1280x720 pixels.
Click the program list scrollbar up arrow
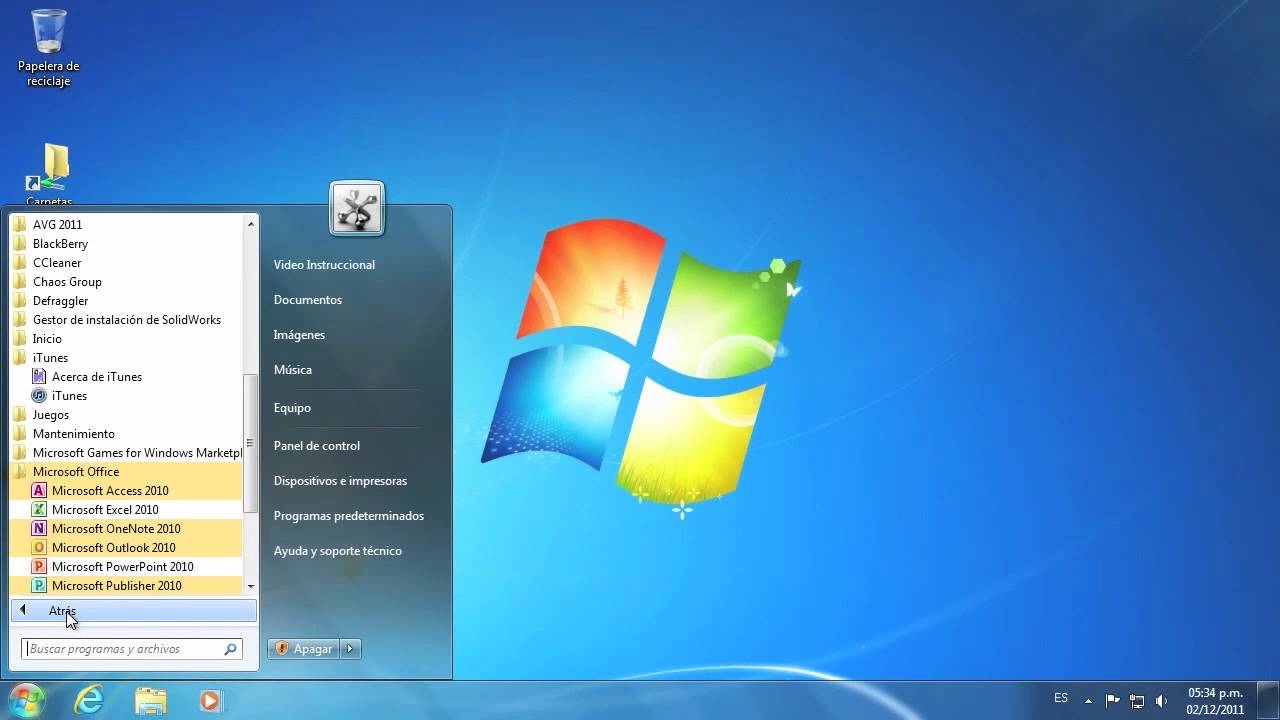(251, 224)
